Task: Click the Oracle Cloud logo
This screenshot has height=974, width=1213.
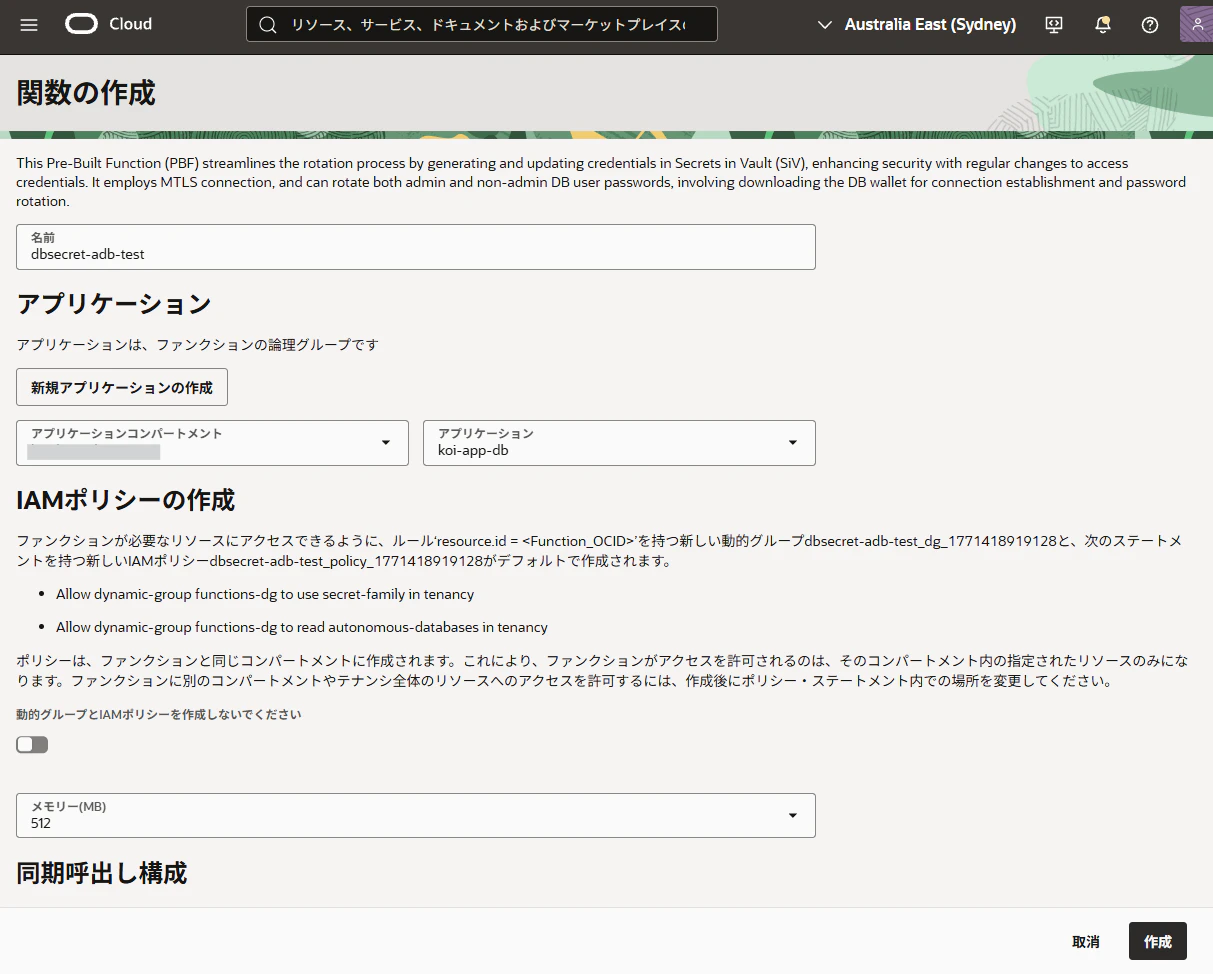Action: (x=82, y=24)
